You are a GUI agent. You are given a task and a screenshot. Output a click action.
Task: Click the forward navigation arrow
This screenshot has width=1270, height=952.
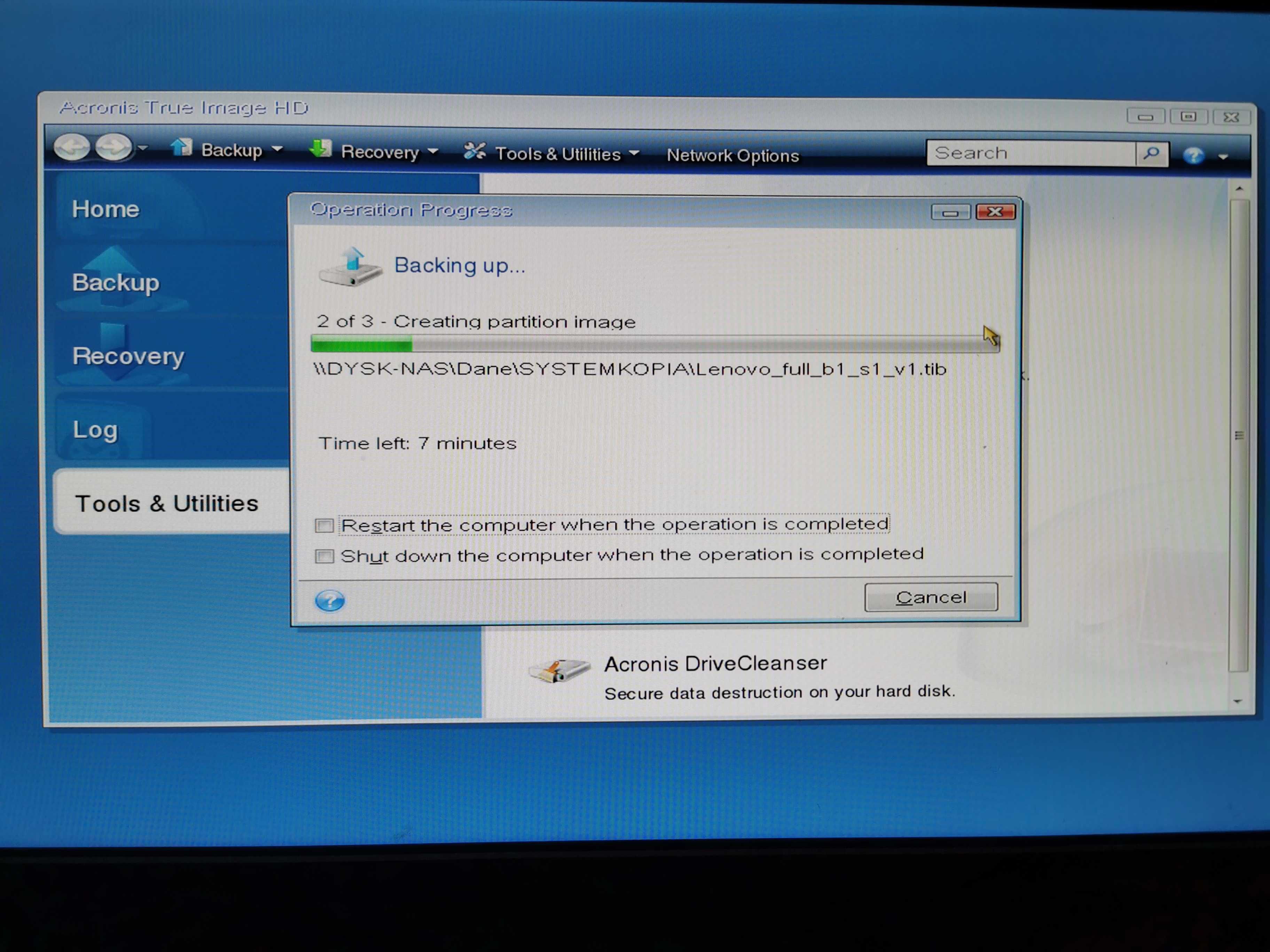point(114,148)
